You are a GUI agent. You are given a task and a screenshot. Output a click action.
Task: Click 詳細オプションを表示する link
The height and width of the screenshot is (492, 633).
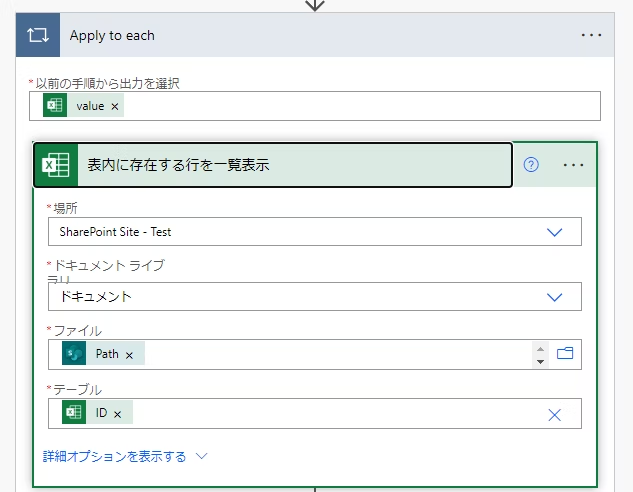coord(115,456)
